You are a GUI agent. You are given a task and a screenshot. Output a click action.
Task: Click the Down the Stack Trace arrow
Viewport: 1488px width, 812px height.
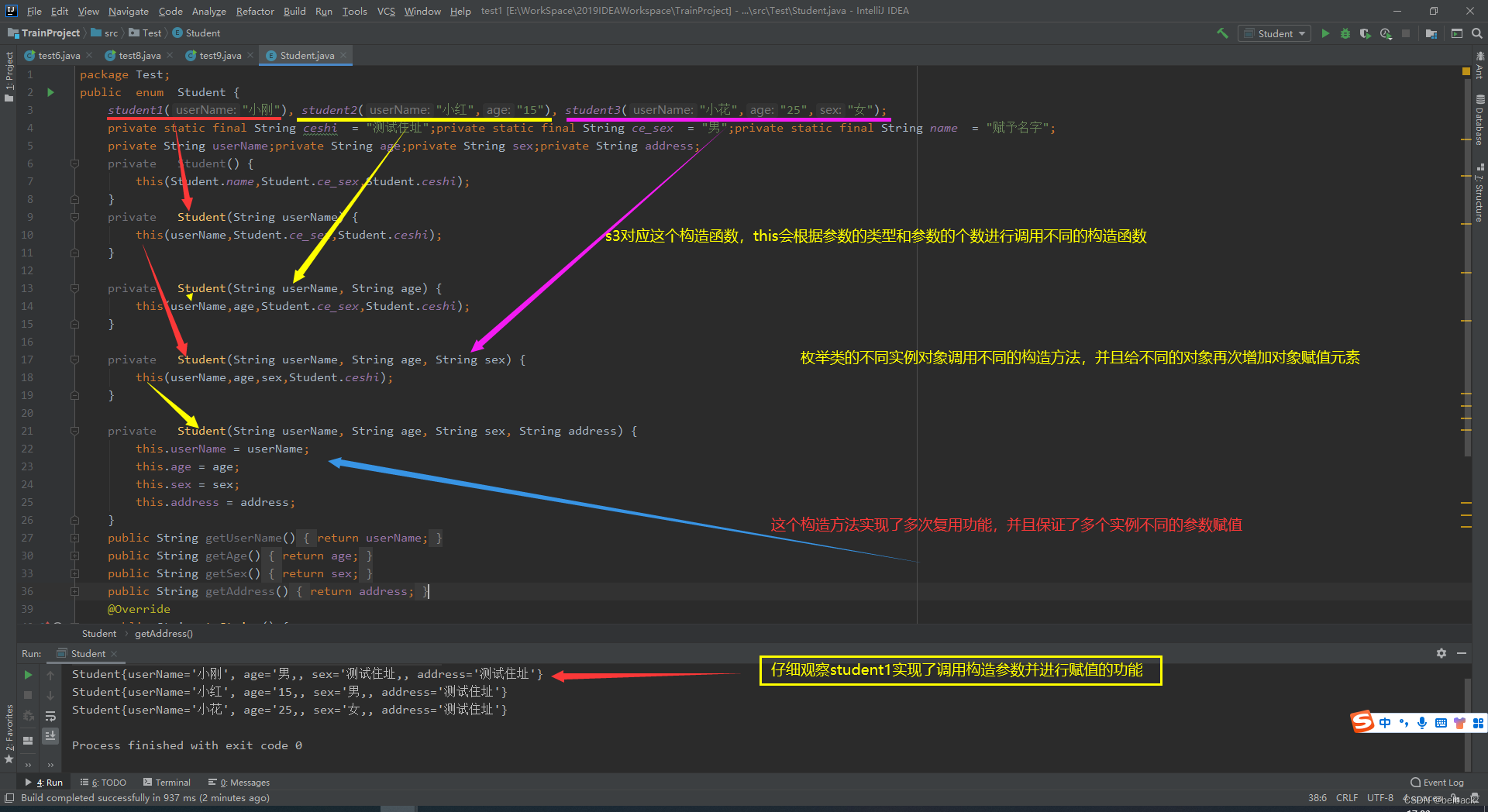pyautogui.click(x=50, y=695)
